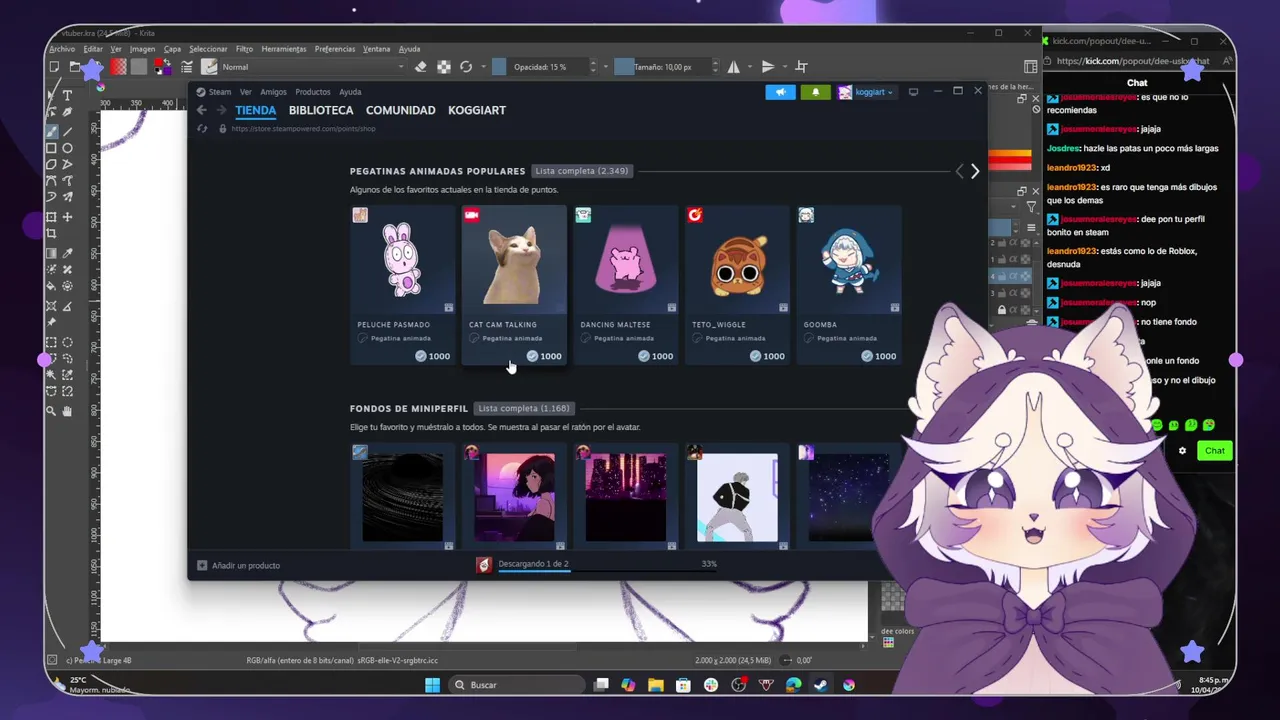The width and height of the screenshot is (1280, 720).
Task: Select the Rectangular Selection tool in Krita
Action: pyautogui.click(x=51, y=342)
